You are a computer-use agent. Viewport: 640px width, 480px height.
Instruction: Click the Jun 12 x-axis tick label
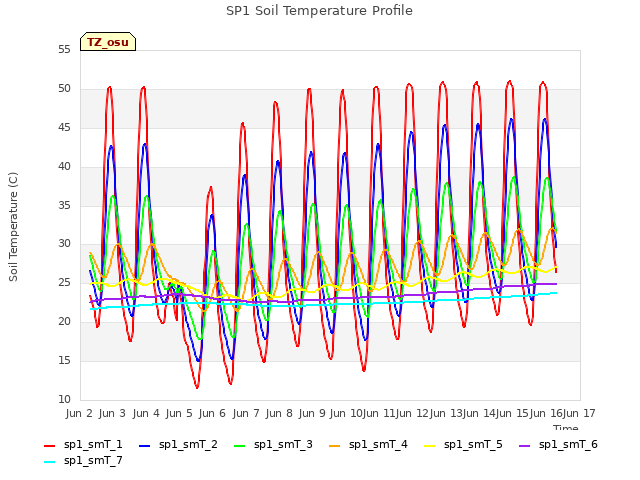[x=415, y=413]
